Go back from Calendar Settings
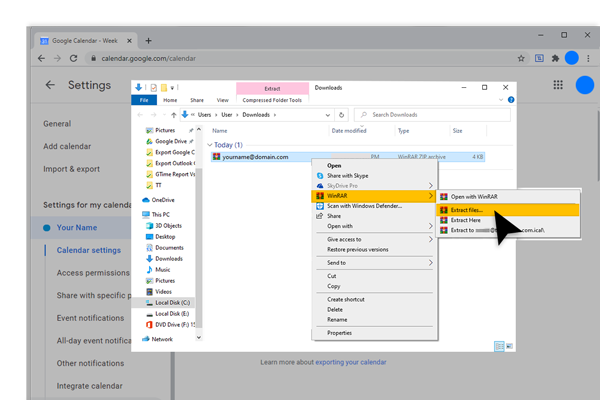This screenshot has height=400, width=600. pyautogui.click(x=50, y=85)
